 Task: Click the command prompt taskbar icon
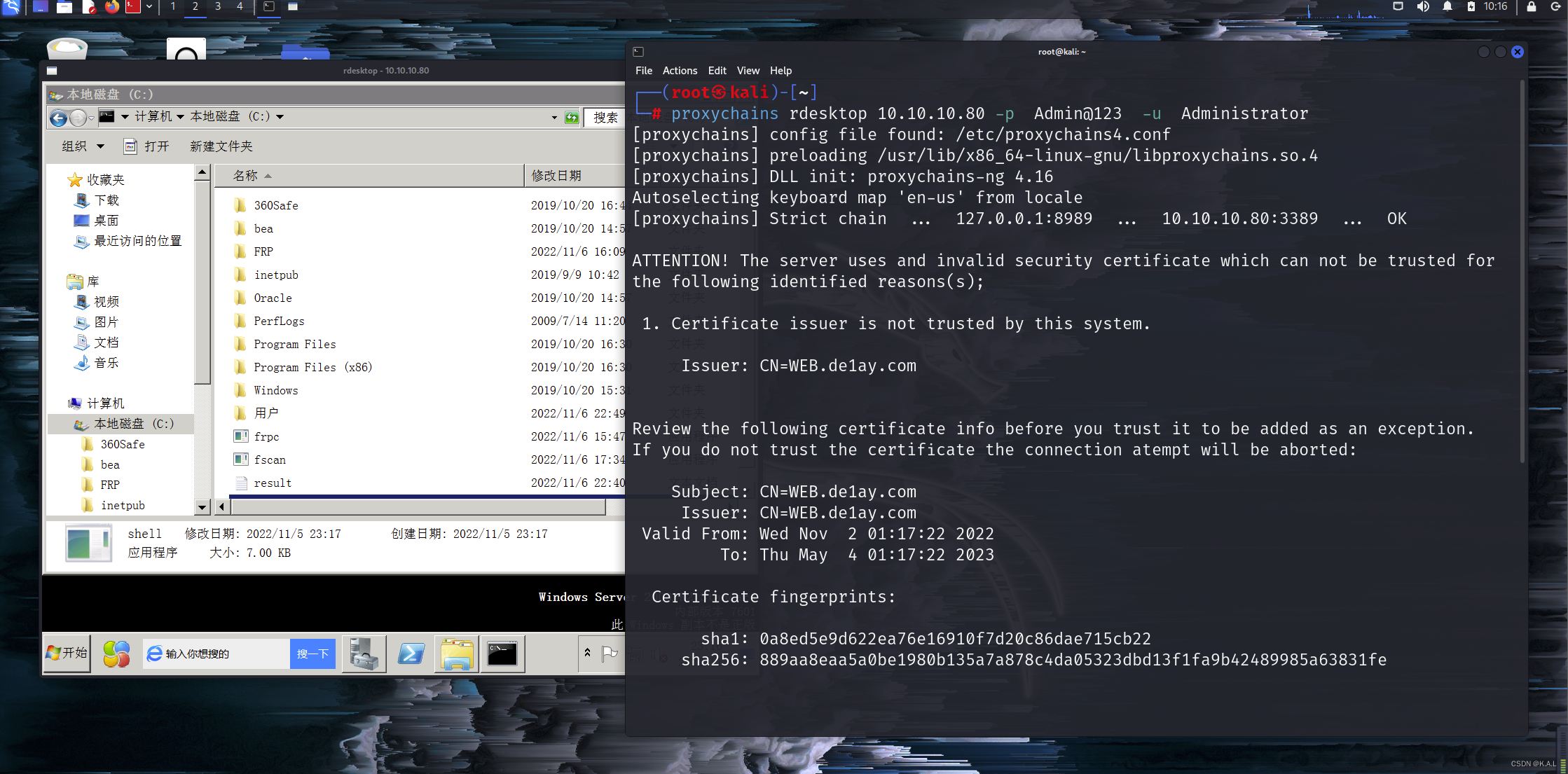tap(502, 654)
